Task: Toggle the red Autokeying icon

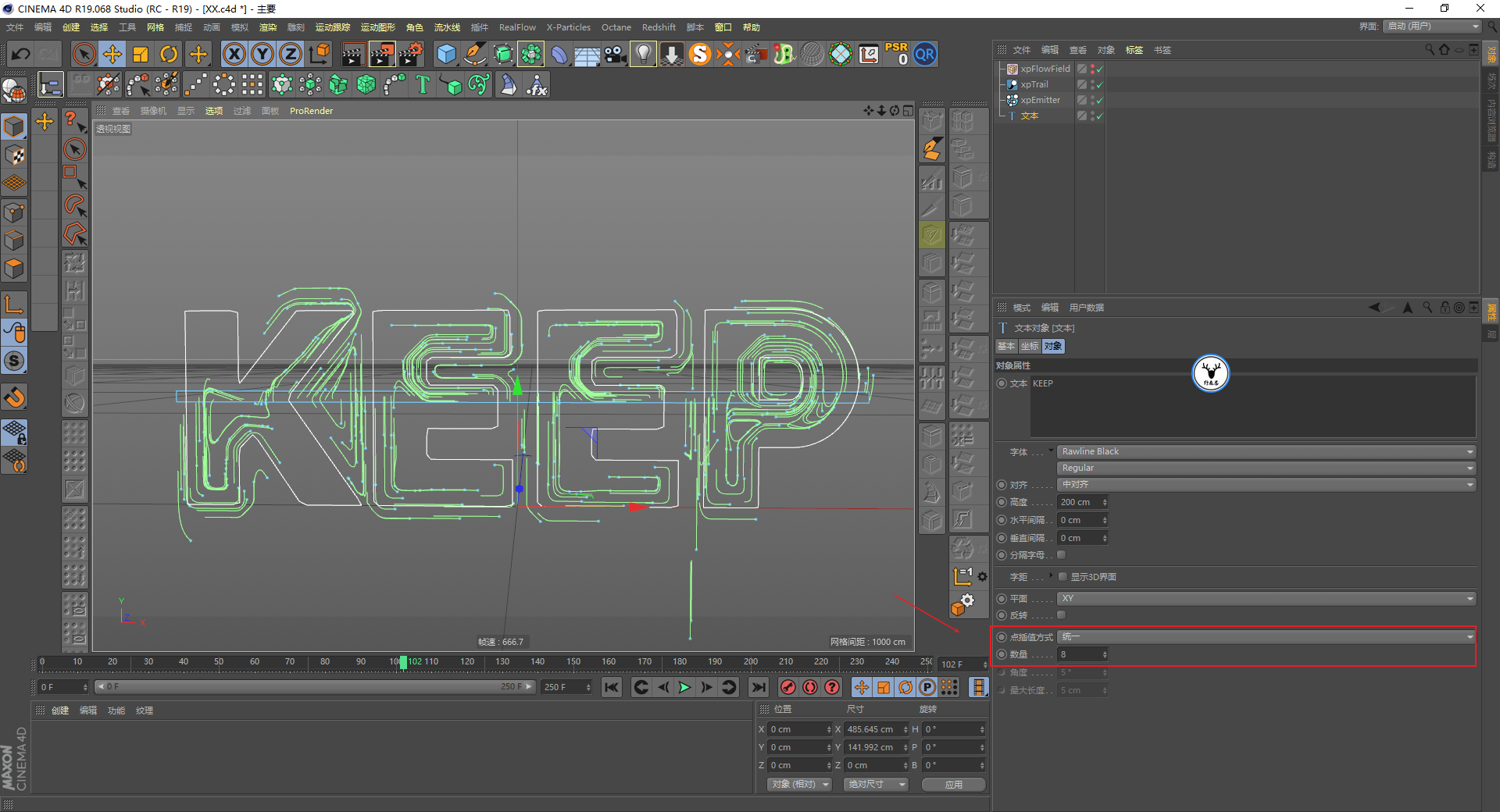Action: pyautogui.click(x=810, y=687)
